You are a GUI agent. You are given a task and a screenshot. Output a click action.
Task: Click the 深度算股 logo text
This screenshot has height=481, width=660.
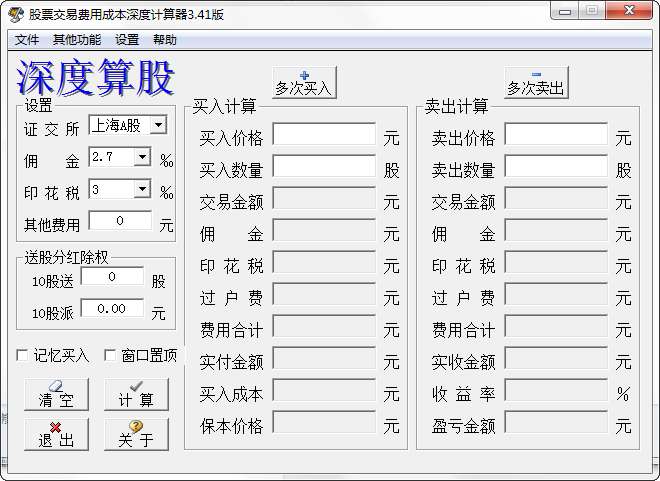95,77
